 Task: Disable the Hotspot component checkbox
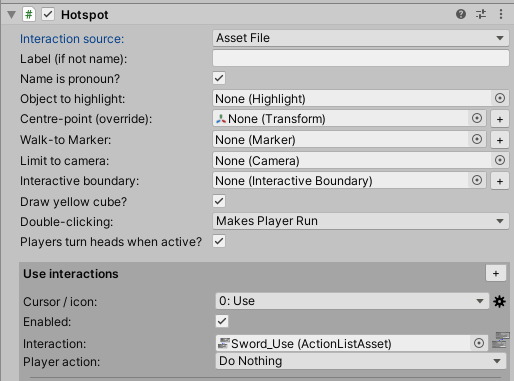point(48,14)
